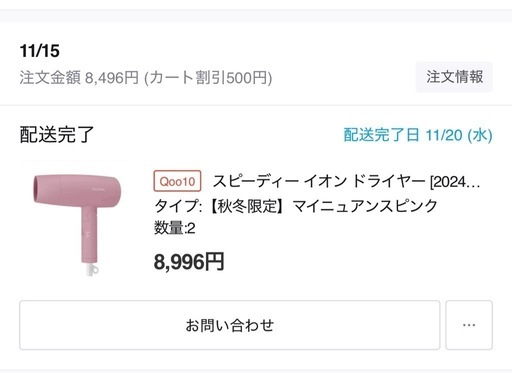Tap the タイプ: 【秋冬限定】 option line
The image size is (512, 373).
point(296,206)
